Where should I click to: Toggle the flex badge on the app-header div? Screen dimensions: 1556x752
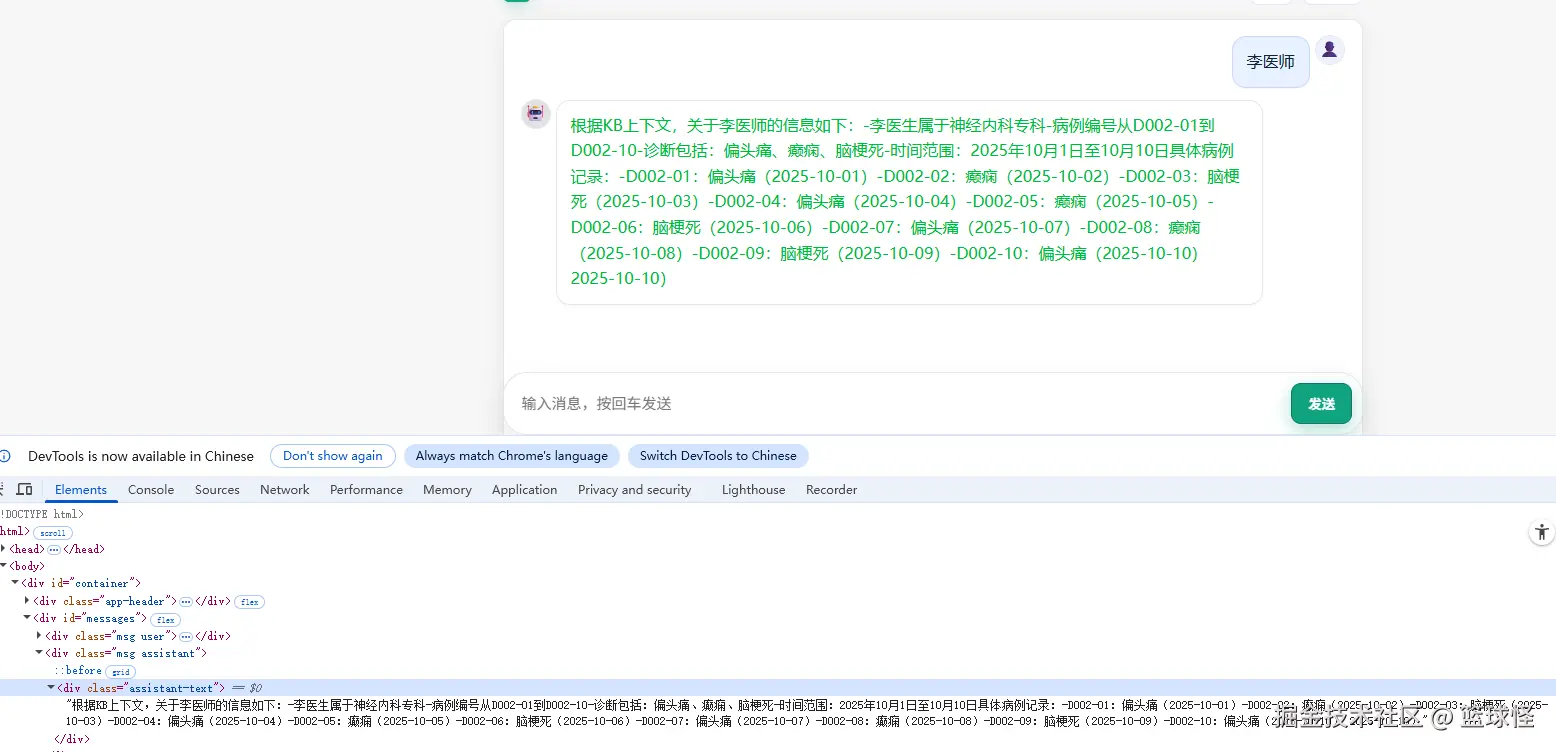(x=249, y=601)
